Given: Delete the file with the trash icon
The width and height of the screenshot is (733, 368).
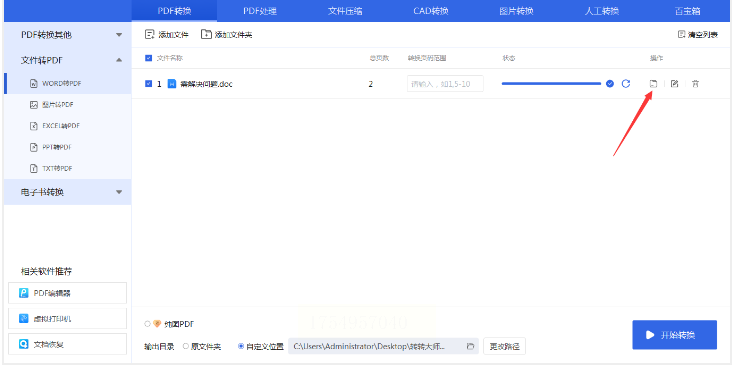Looking at the screenshot, I should click(x=696, y=84).
